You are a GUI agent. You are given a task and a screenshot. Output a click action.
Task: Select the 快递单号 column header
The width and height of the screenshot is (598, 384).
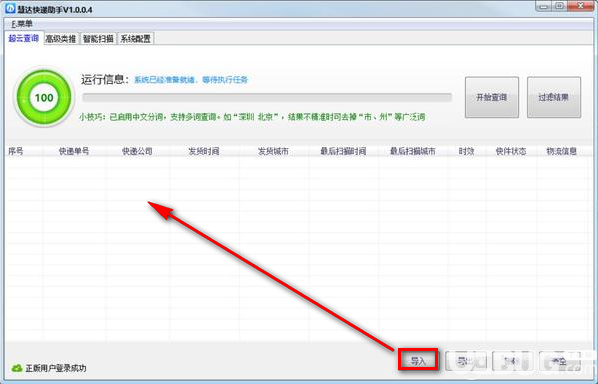click(74, 151)
